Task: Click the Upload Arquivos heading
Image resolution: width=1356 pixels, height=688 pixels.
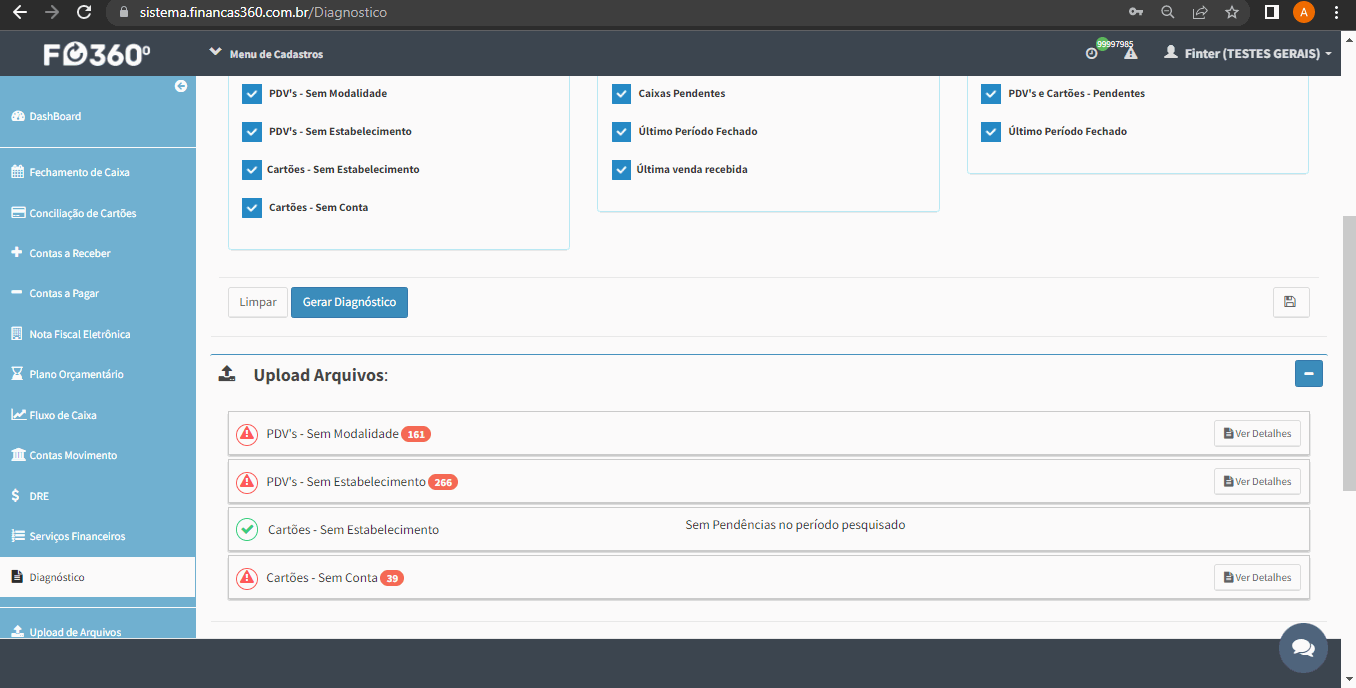Action: click(320, 375)
